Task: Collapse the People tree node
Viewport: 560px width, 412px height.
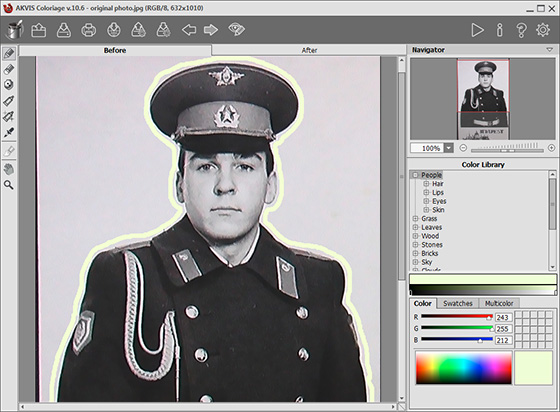Action: 415,175
